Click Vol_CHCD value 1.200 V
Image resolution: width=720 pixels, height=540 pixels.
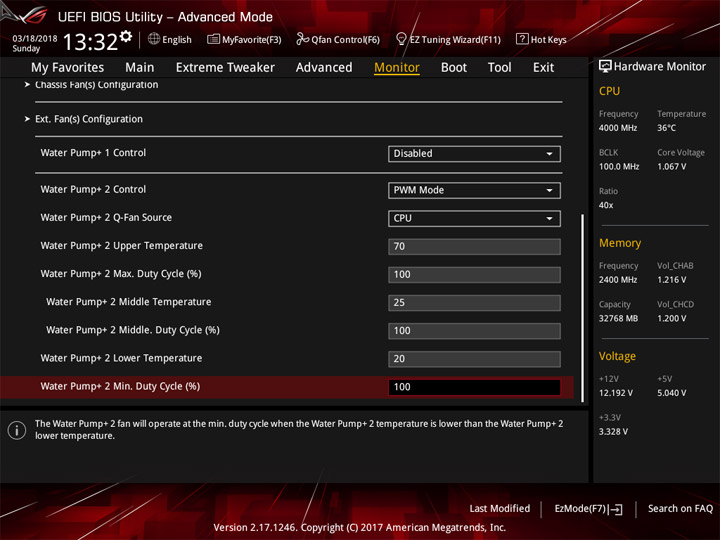[672, 318]
